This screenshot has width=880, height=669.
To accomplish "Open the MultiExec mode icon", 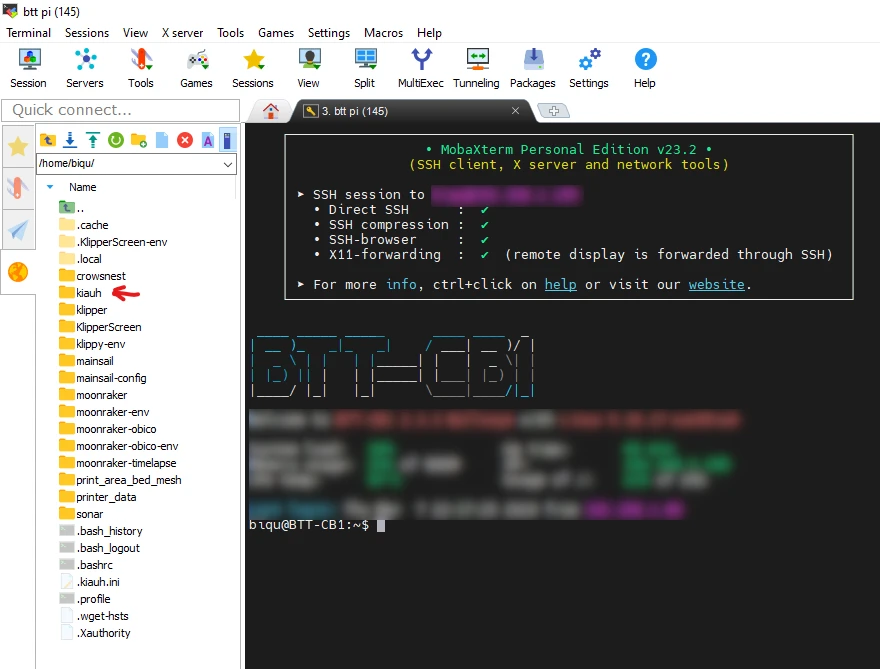I will coord(421,68).
